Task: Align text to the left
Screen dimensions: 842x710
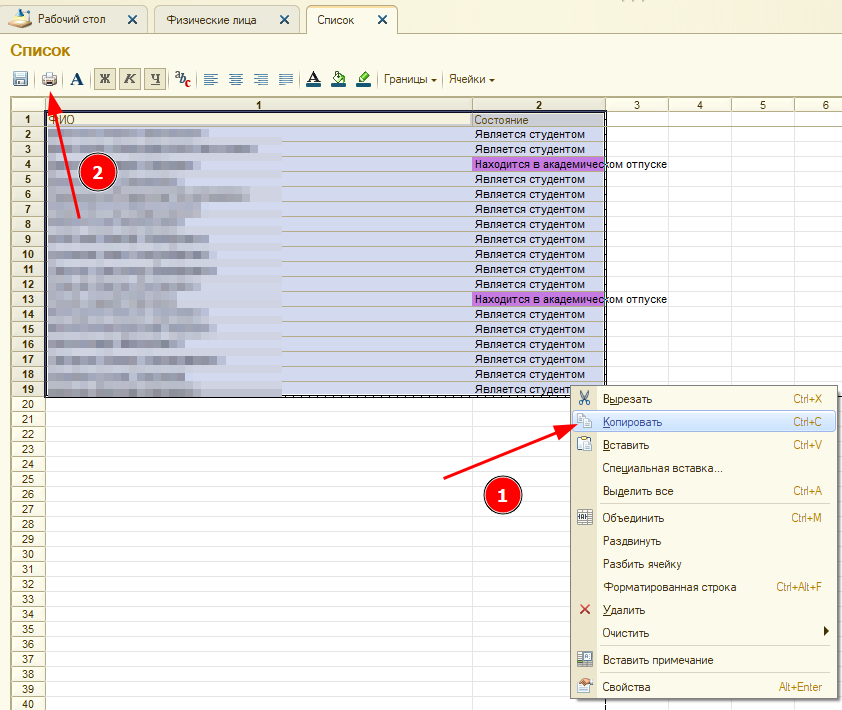Action: tap(211, 79)
